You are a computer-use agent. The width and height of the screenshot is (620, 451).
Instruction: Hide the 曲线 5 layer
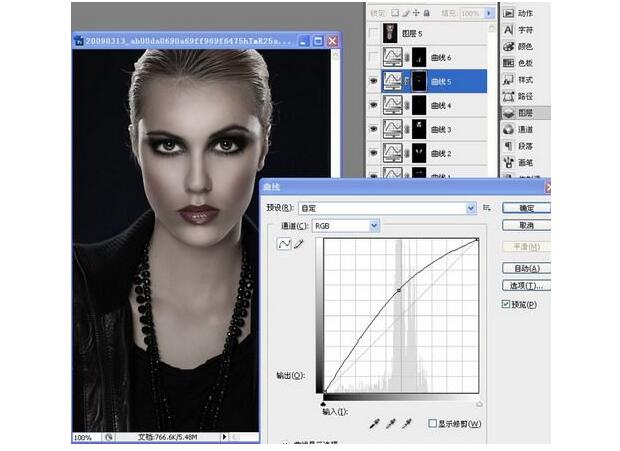click(373, 81)
